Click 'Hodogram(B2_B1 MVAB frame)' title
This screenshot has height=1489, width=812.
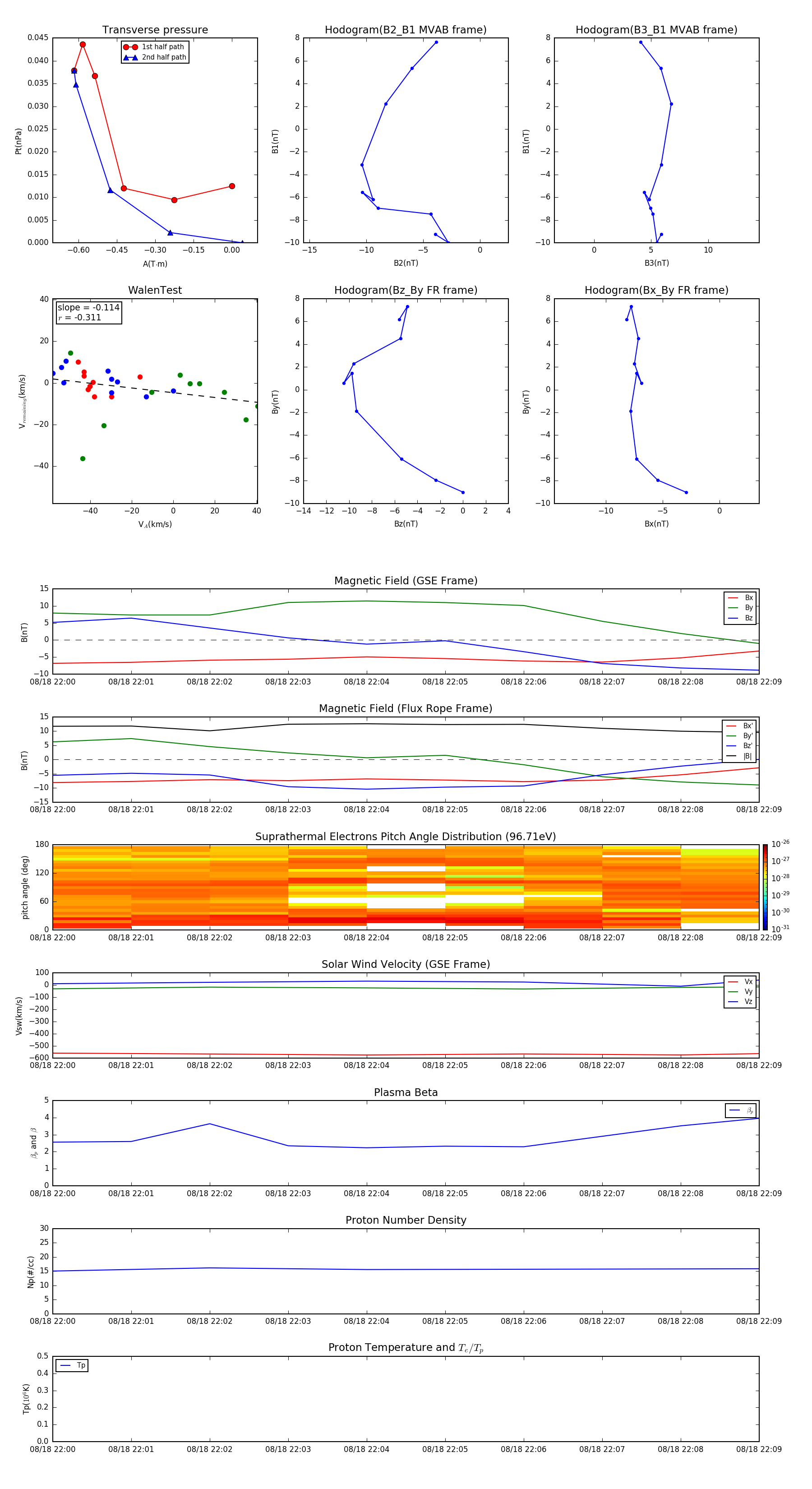click(x=406, y=30)
